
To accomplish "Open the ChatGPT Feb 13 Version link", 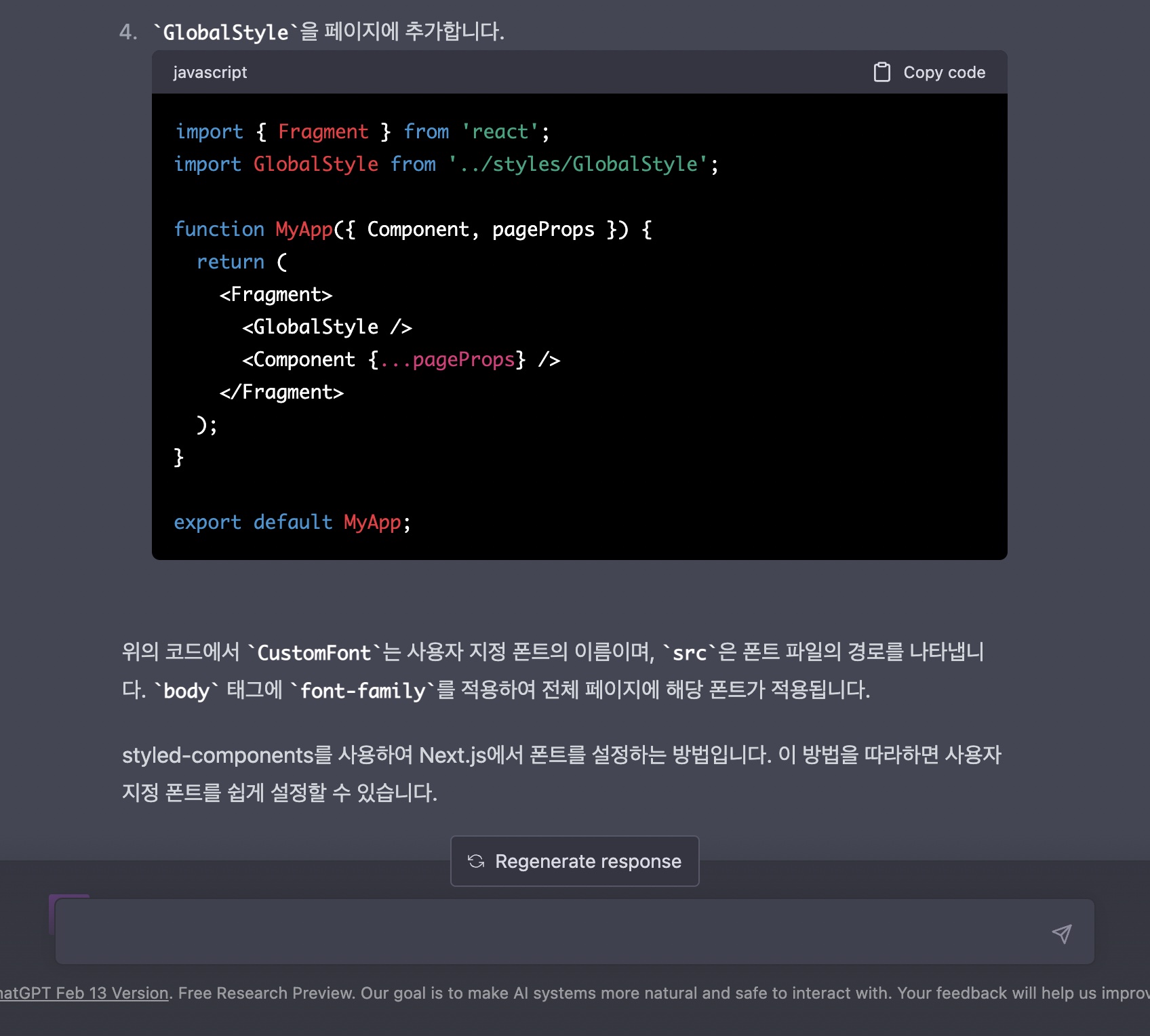I will 84,993.
